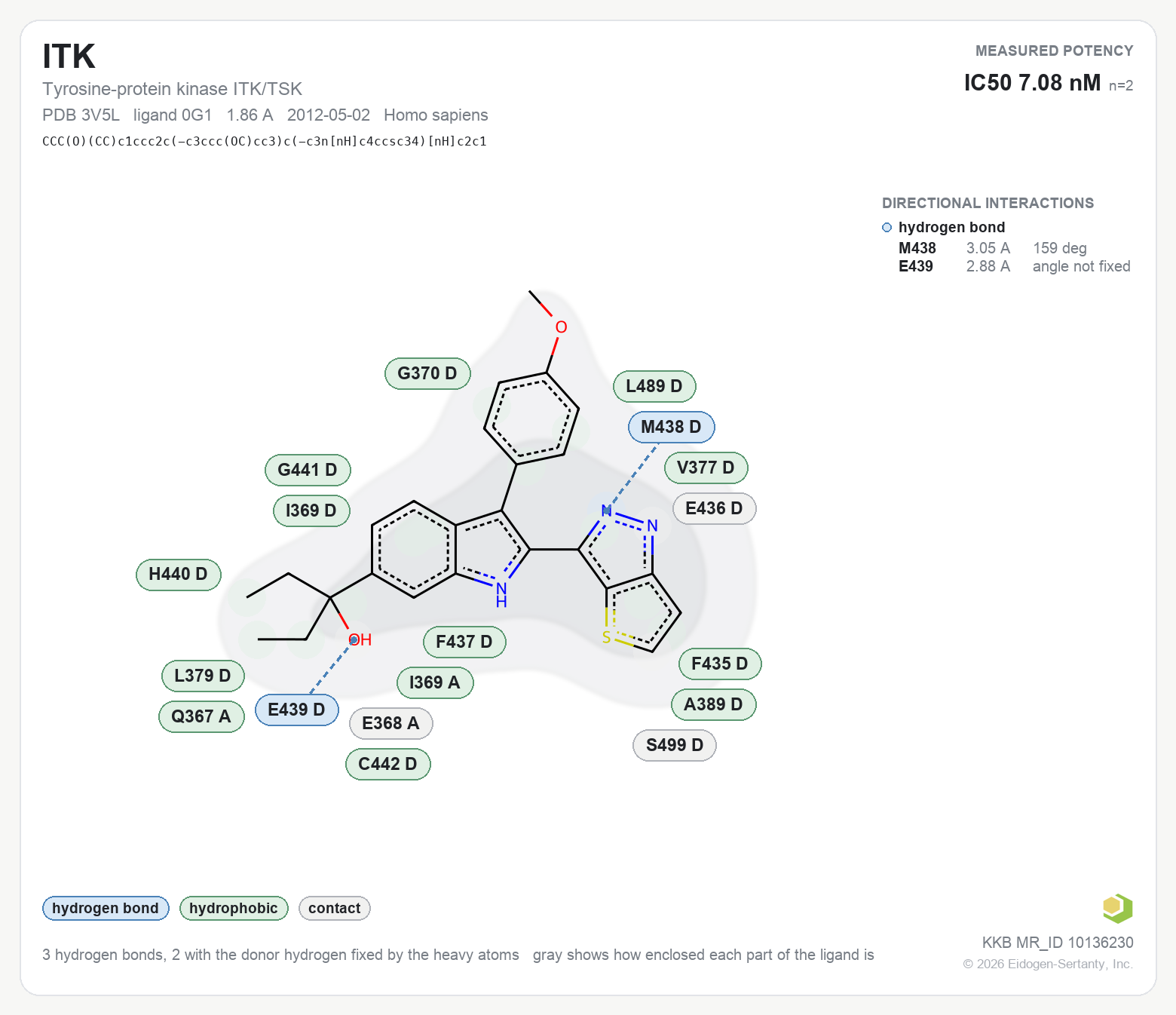The width and height of the screenshot is (1176, 1015).
Task: Click the L379 D residue label
Action: tap(203, 676)
